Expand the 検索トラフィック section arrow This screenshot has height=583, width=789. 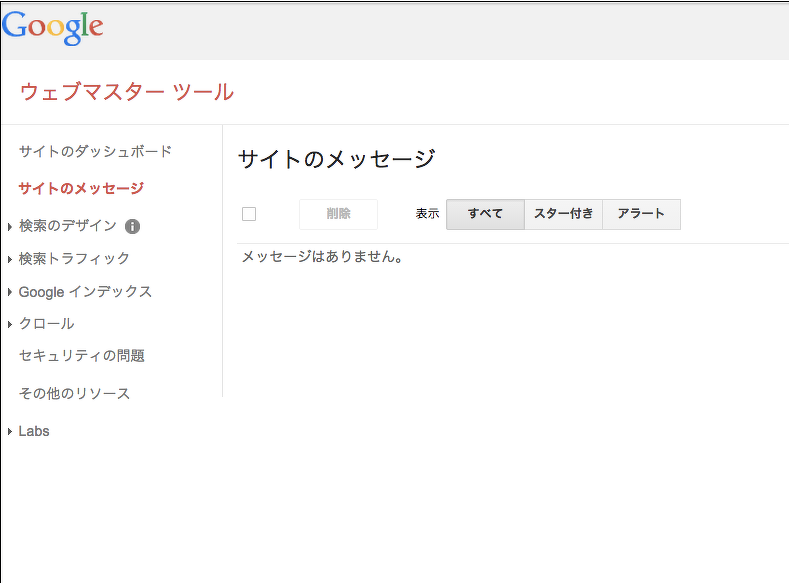click(x=10, y=260)
